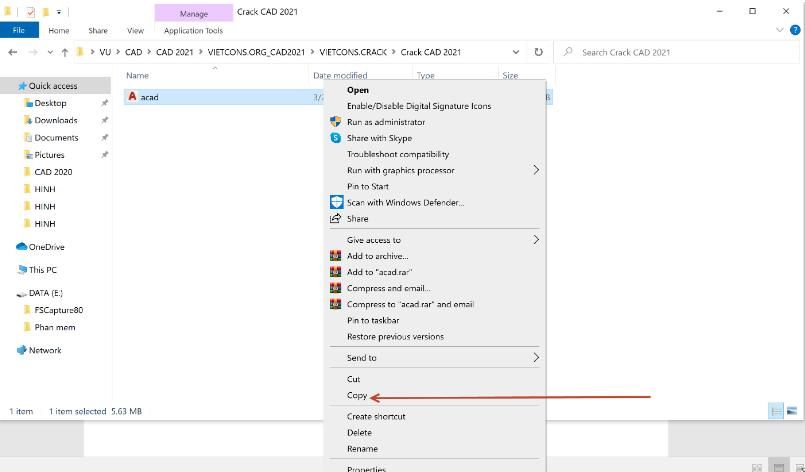Viewport: 805px width, 472px height.
Task: Choose Rename from the context menu
Action: point(362,449)
